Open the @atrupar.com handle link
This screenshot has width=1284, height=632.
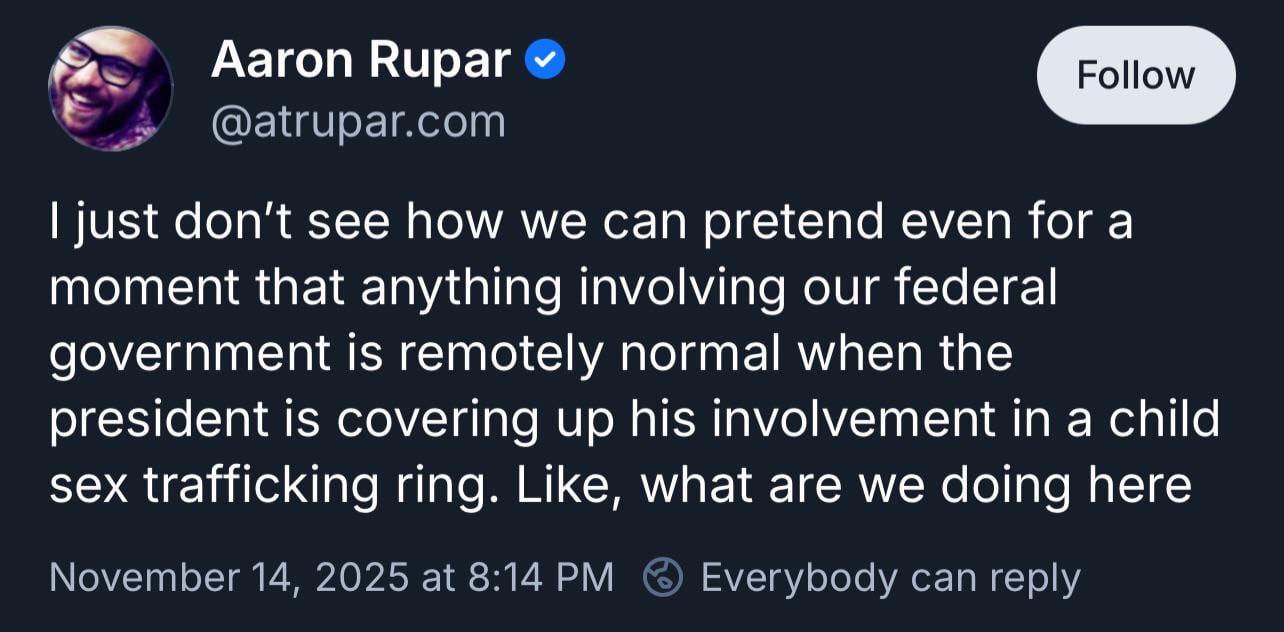click(358, 122)
